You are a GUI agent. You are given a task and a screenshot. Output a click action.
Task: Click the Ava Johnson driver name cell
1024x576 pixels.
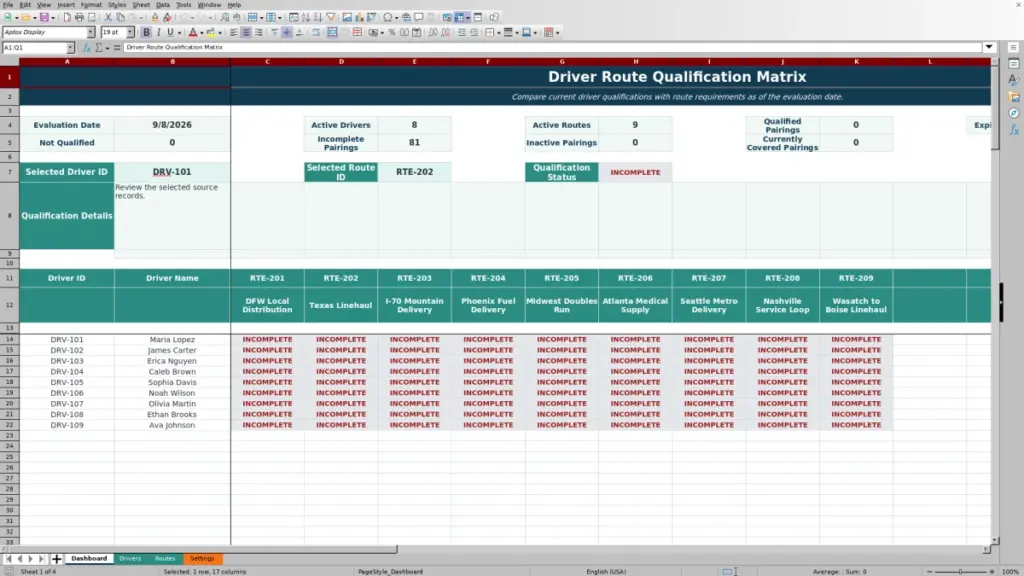pyautogui.click(x=172, y=425)
